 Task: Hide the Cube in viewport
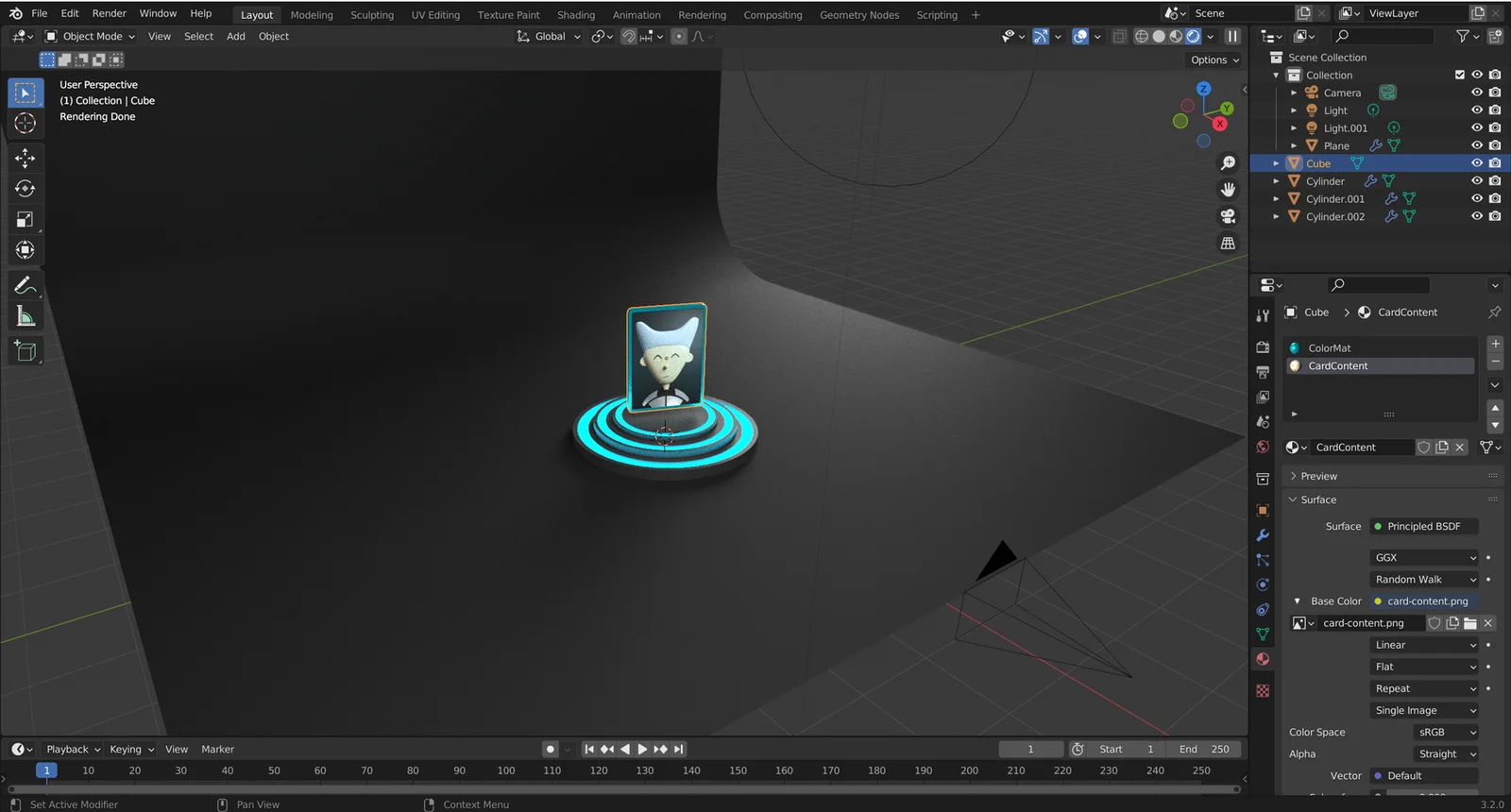pos(1477,163)
